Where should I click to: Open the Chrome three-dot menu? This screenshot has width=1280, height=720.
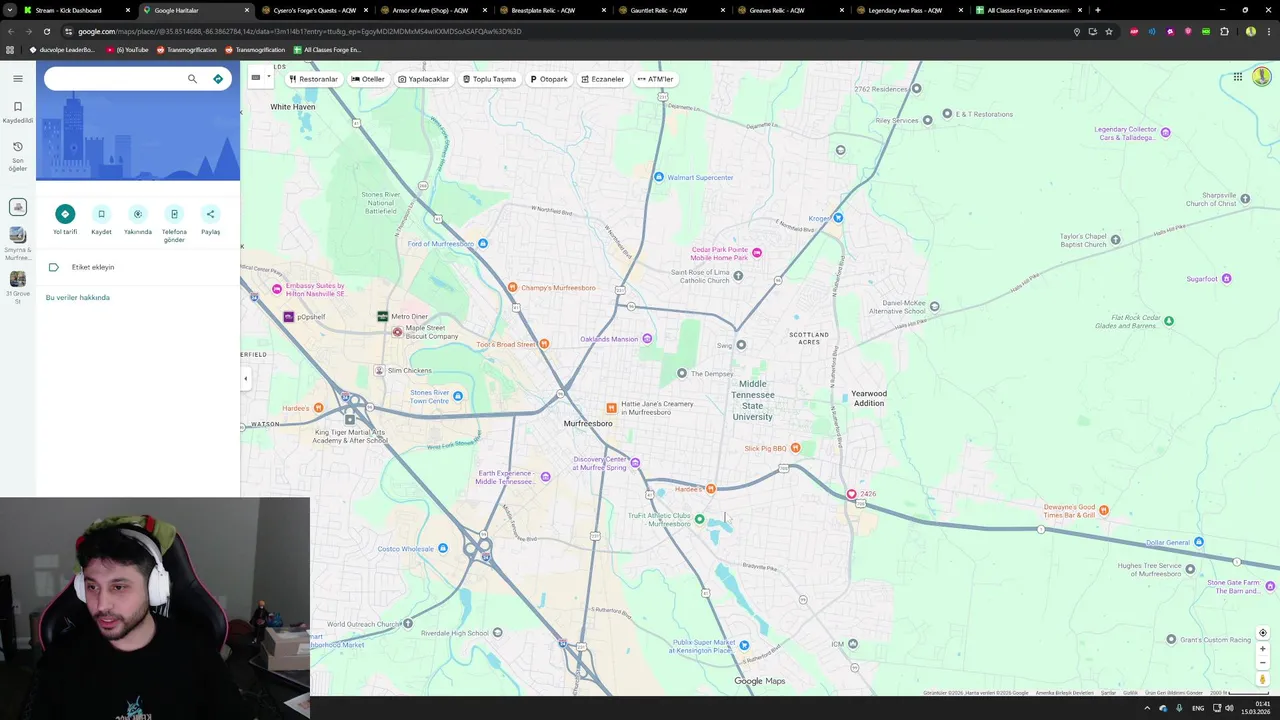pyautogui.click(x=1269, y=31)
